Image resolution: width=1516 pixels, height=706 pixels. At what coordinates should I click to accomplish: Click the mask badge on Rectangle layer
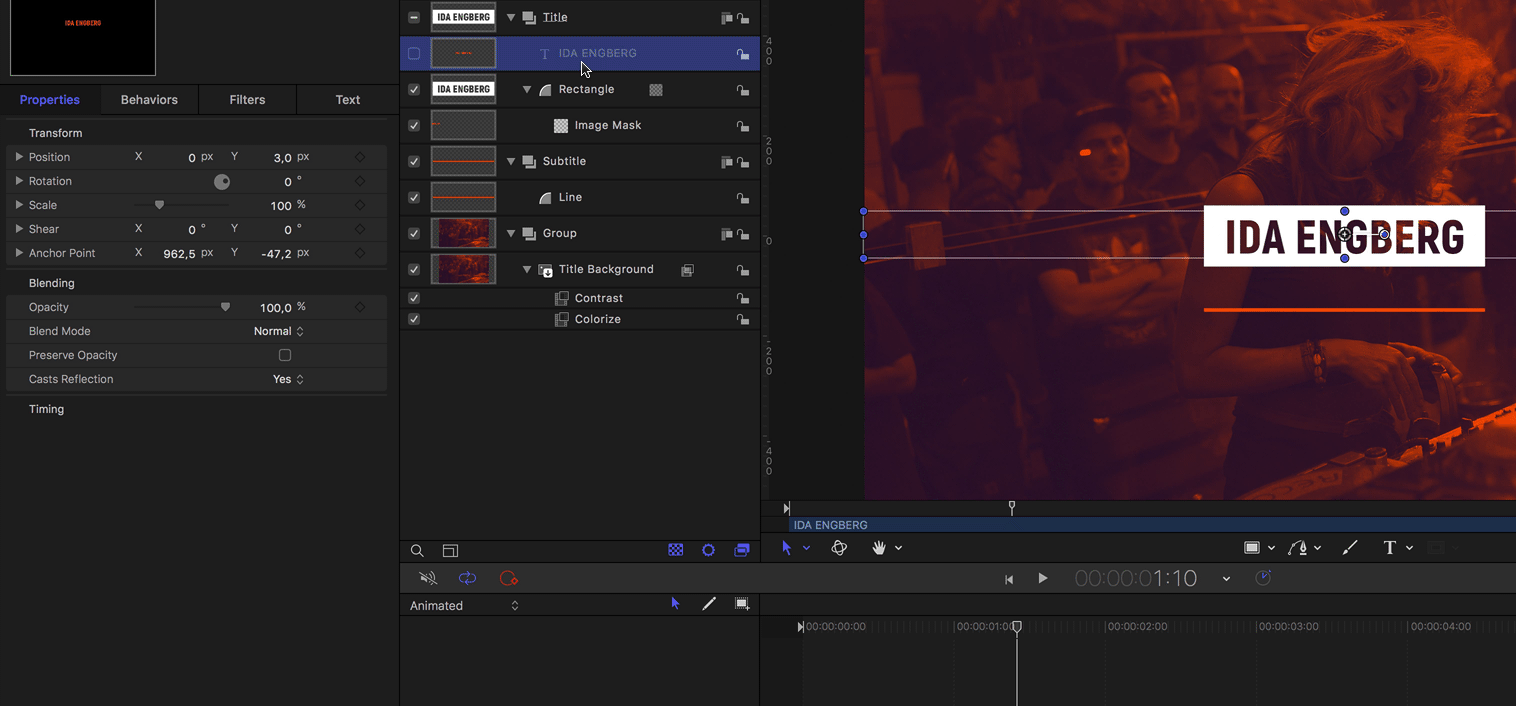pos(656,89)
